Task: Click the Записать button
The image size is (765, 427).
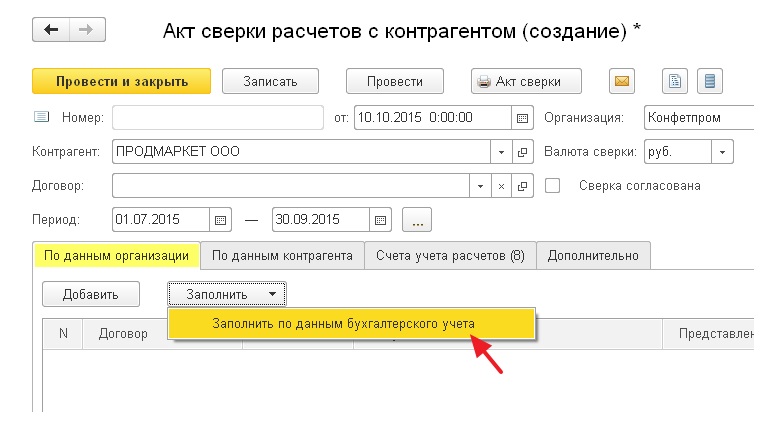Action: tap(270, 81)
